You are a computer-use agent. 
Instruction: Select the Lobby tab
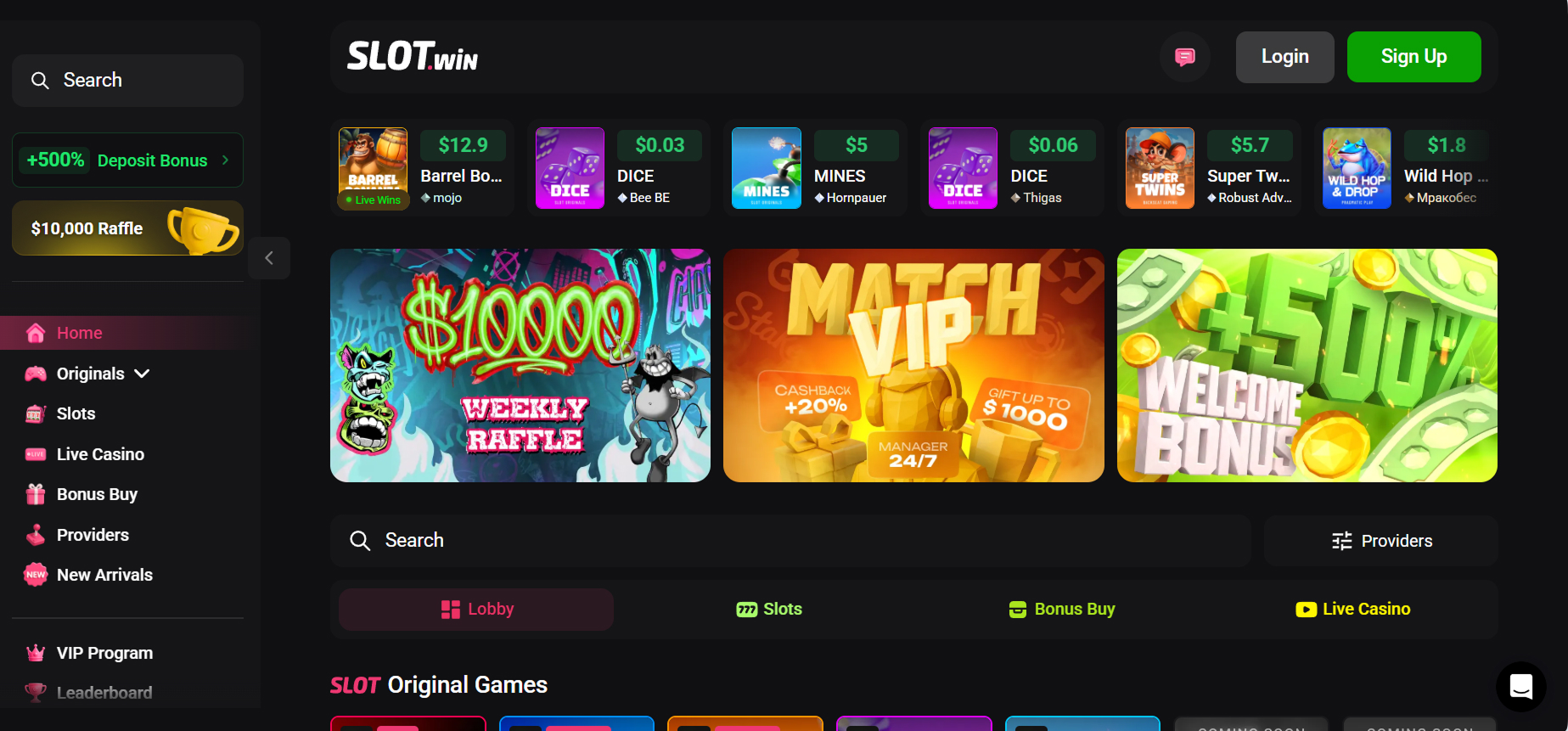click(476, 609)
